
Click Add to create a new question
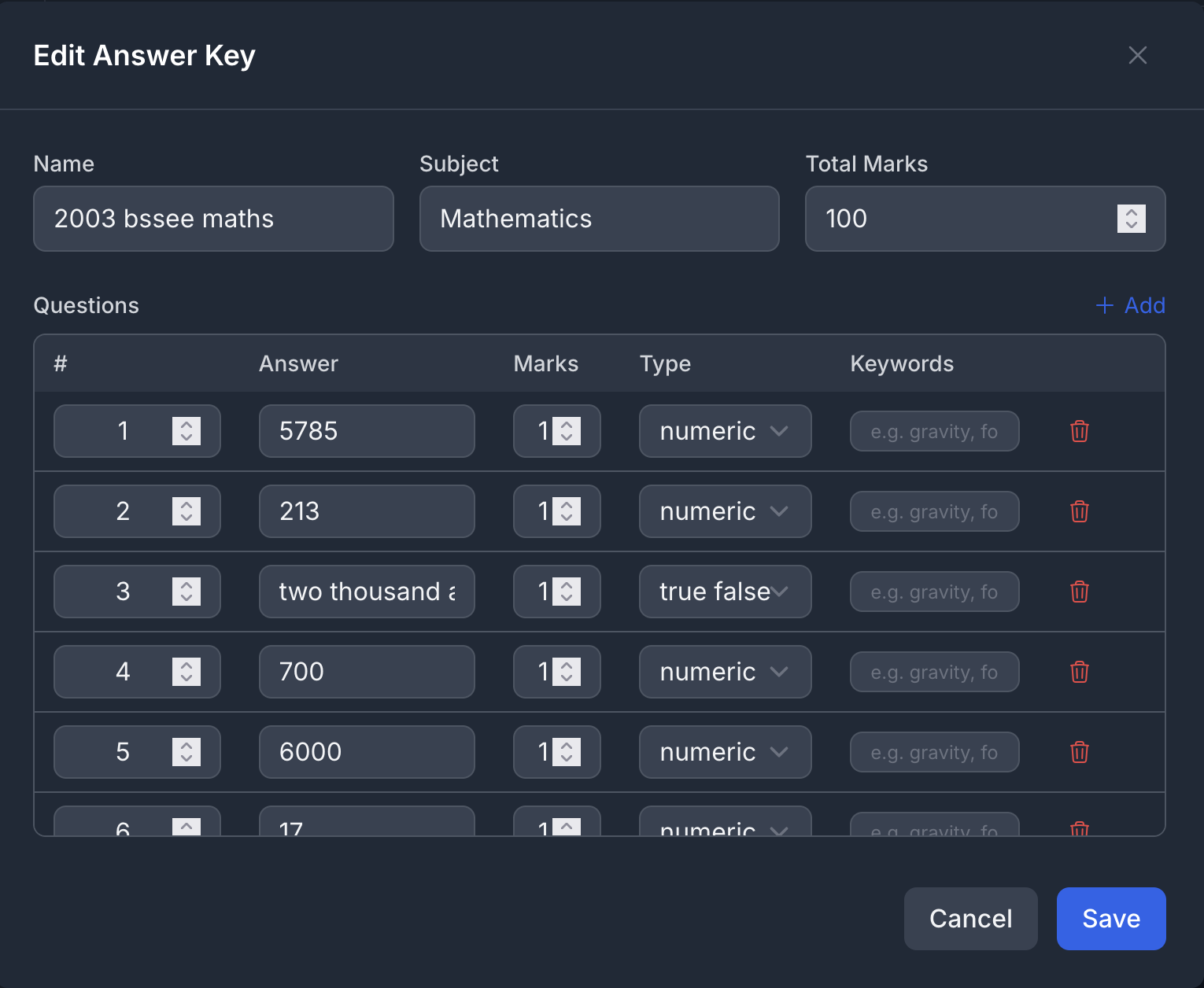click(x=1130, y=305)
